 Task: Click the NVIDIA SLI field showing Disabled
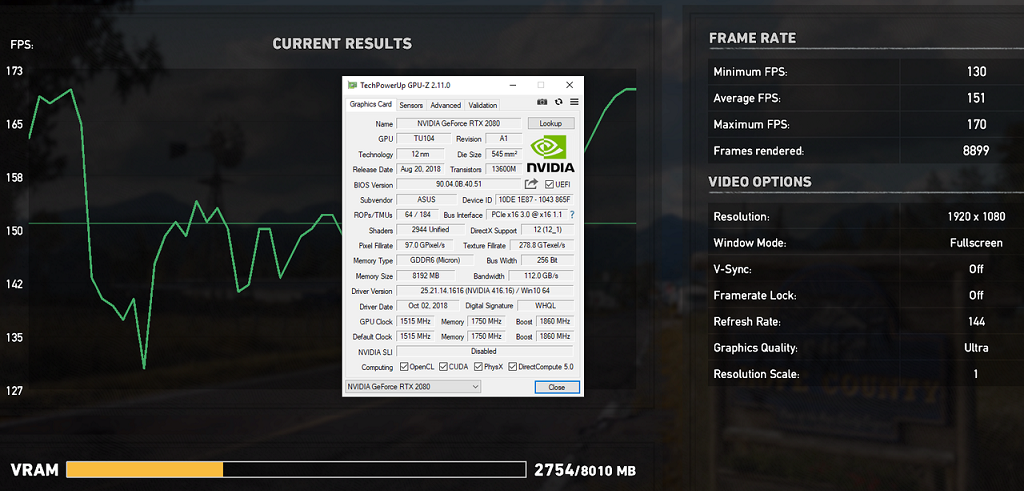(485, 351)
